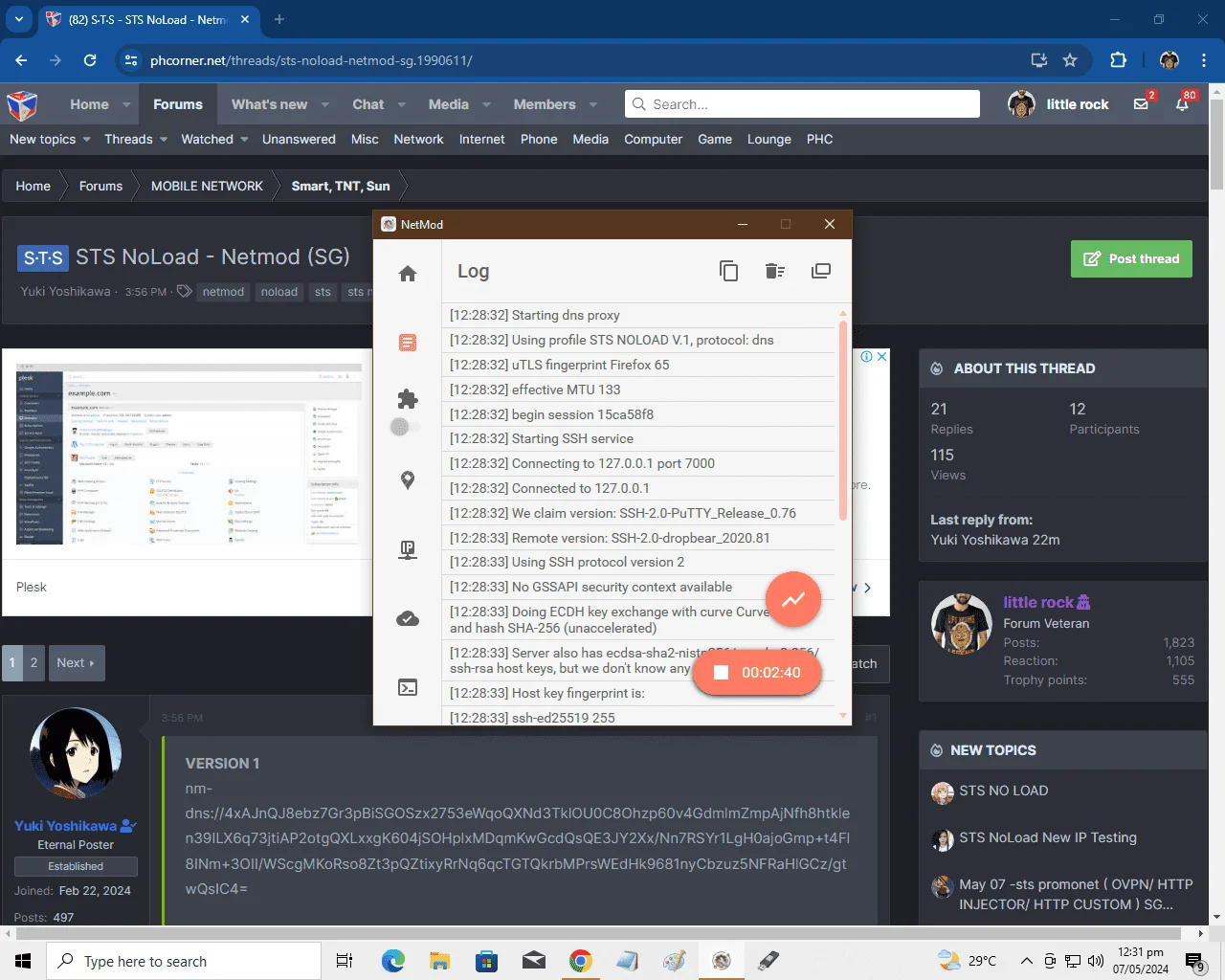Click the PHCorner site logo
Screen dimensions: 1225x980
pyautogui.click(x=22, y=104)
